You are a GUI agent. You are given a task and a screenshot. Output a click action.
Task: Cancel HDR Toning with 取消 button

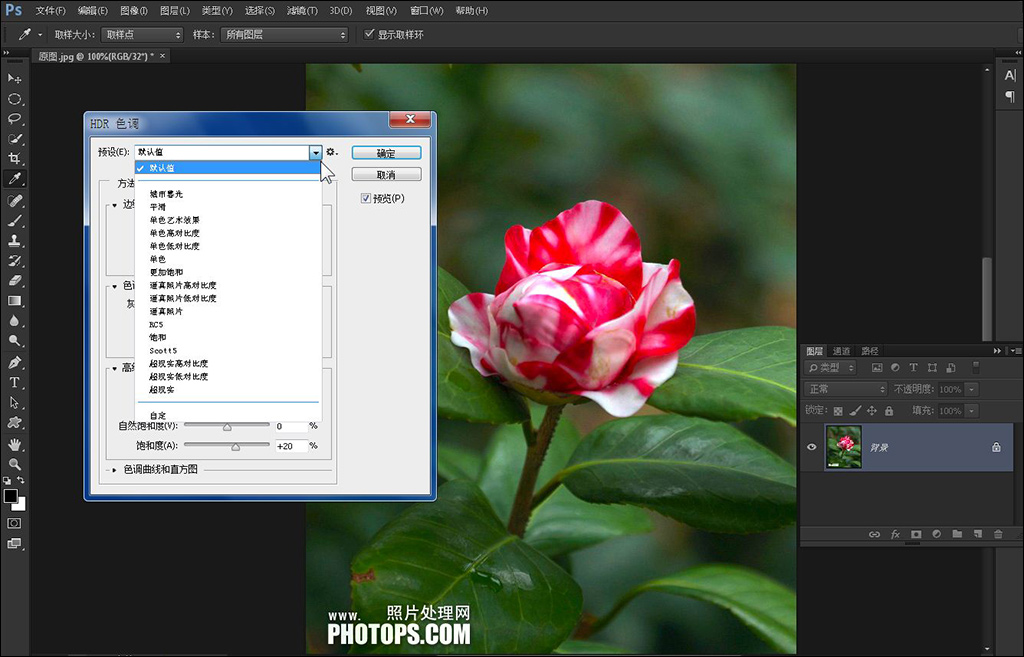coord(387,174)
